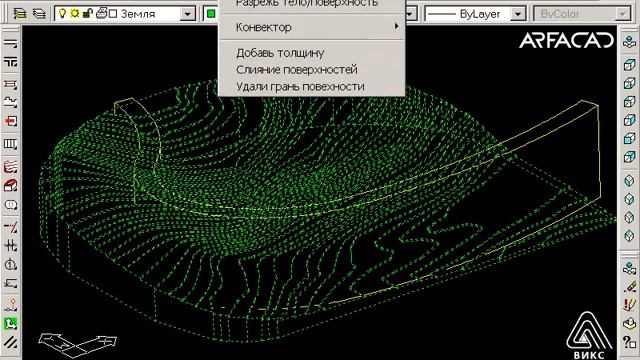Switch to Right view cube
Screen dimensions: 640x360
pyautogui.click(x=629, y=120)
